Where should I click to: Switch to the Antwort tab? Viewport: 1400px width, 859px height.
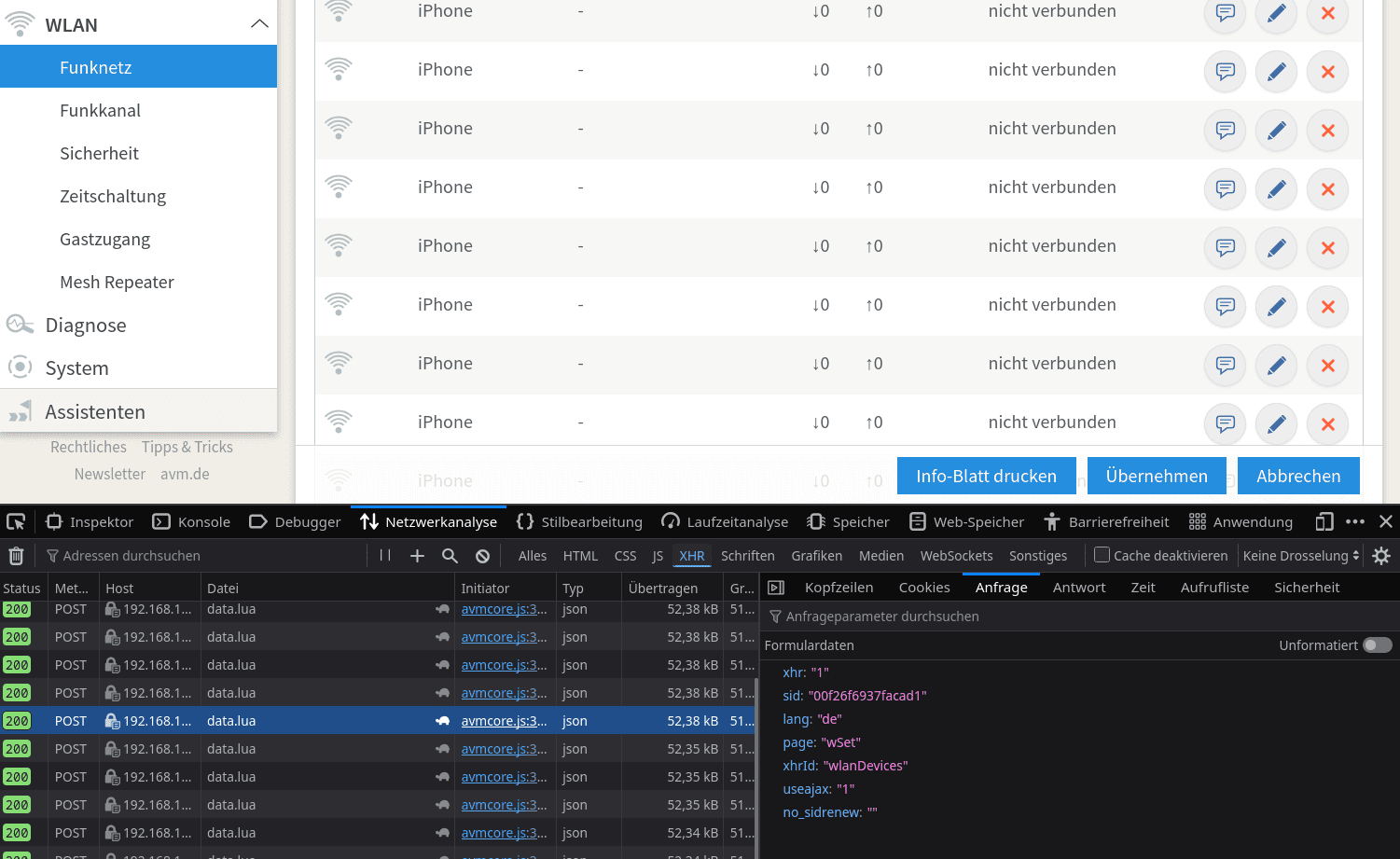click(1079, 588)
